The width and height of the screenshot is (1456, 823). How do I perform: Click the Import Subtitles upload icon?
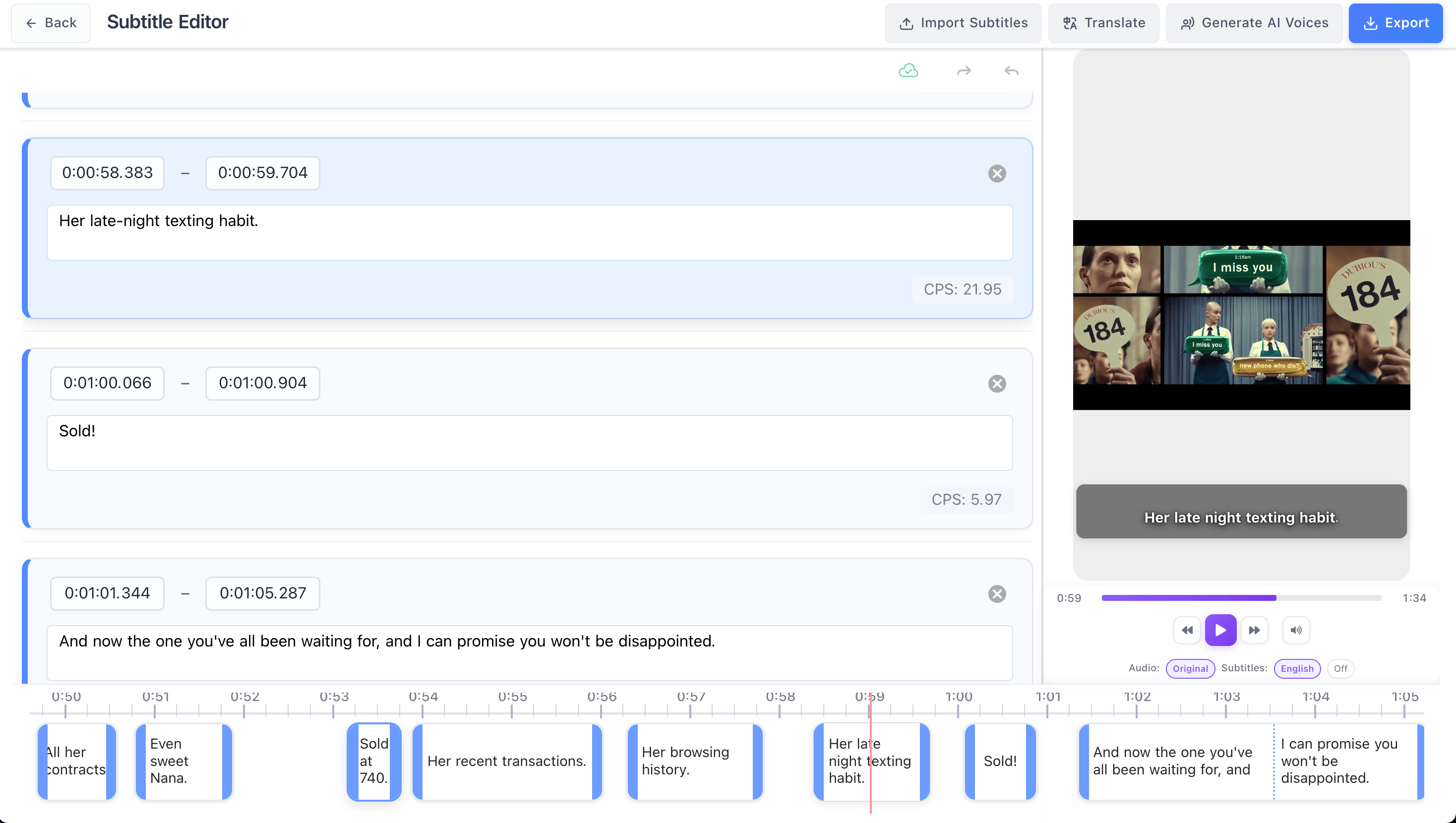click(x=907, y=23)
